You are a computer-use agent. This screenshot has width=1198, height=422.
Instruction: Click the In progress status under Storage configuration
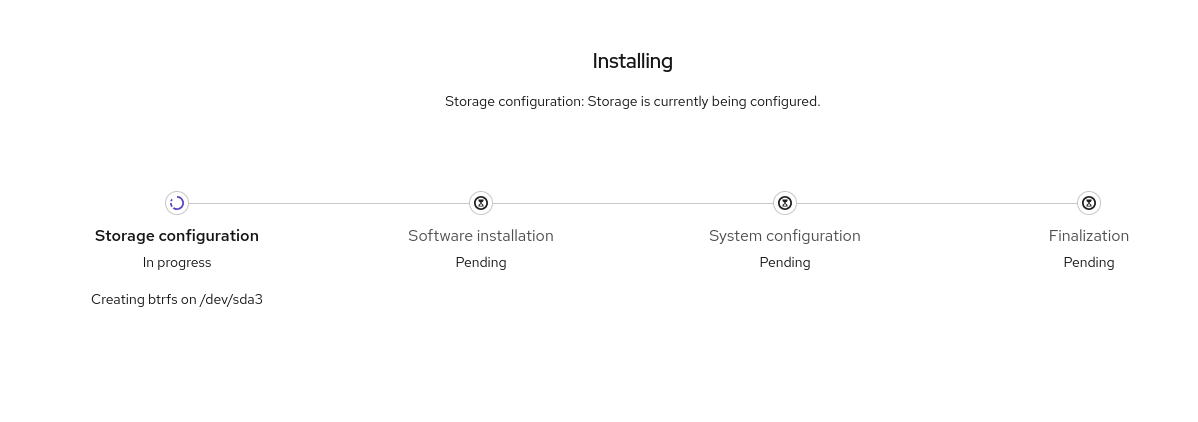[177, 262]
